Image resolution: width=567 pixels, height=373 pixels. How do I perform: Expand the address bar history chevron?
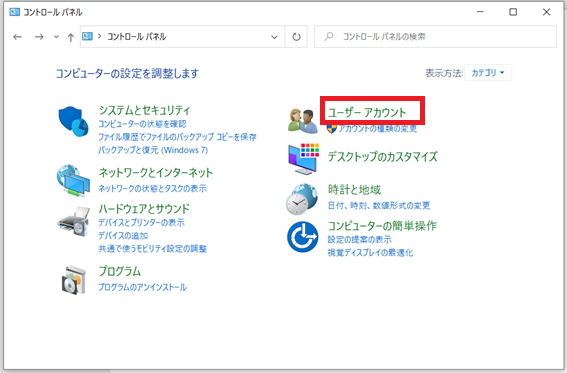[274, 37]
